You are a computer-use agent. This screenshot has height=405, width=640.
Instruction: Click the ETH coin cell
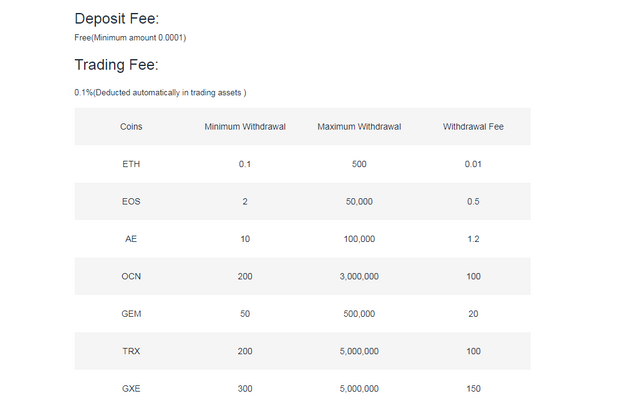point(131,164)
